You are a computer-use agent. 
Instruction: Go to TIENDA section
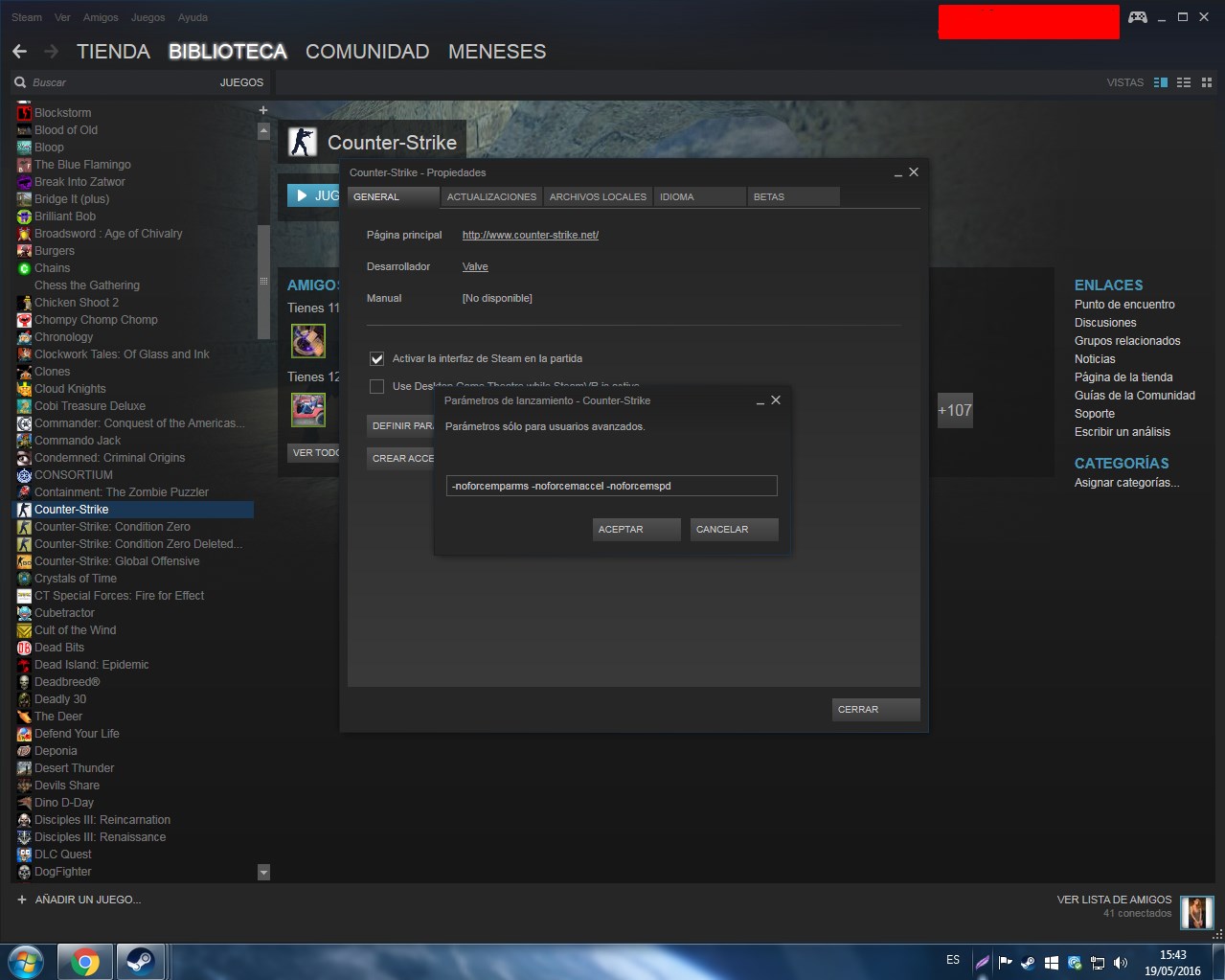pos(113,52)
